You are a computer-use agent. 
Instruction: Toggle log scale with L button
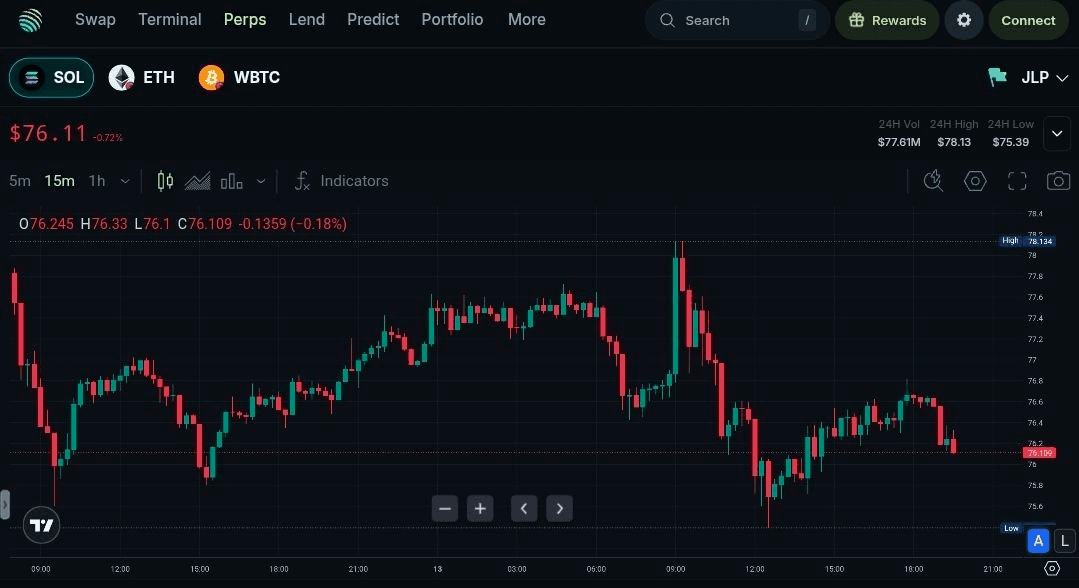(1065, 541)
